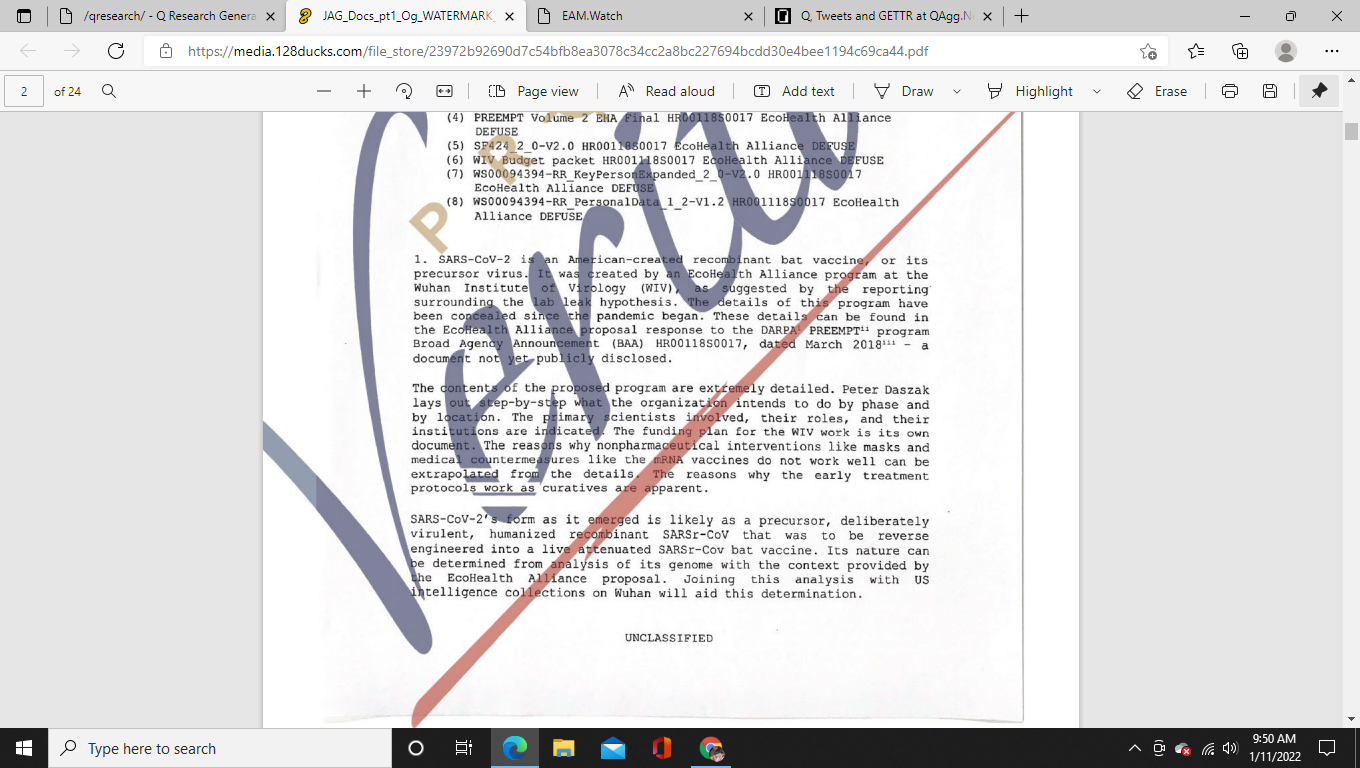1360x768 pixels.
Task: Print the PDF document
Action: (1230, 91)
